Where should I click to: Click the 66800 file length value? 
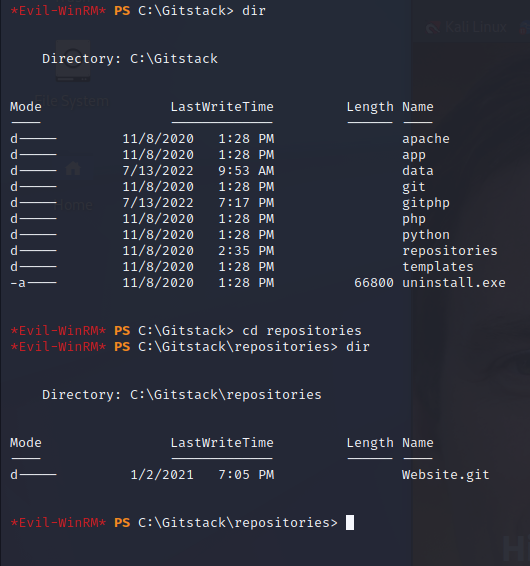tap(374, 283)
